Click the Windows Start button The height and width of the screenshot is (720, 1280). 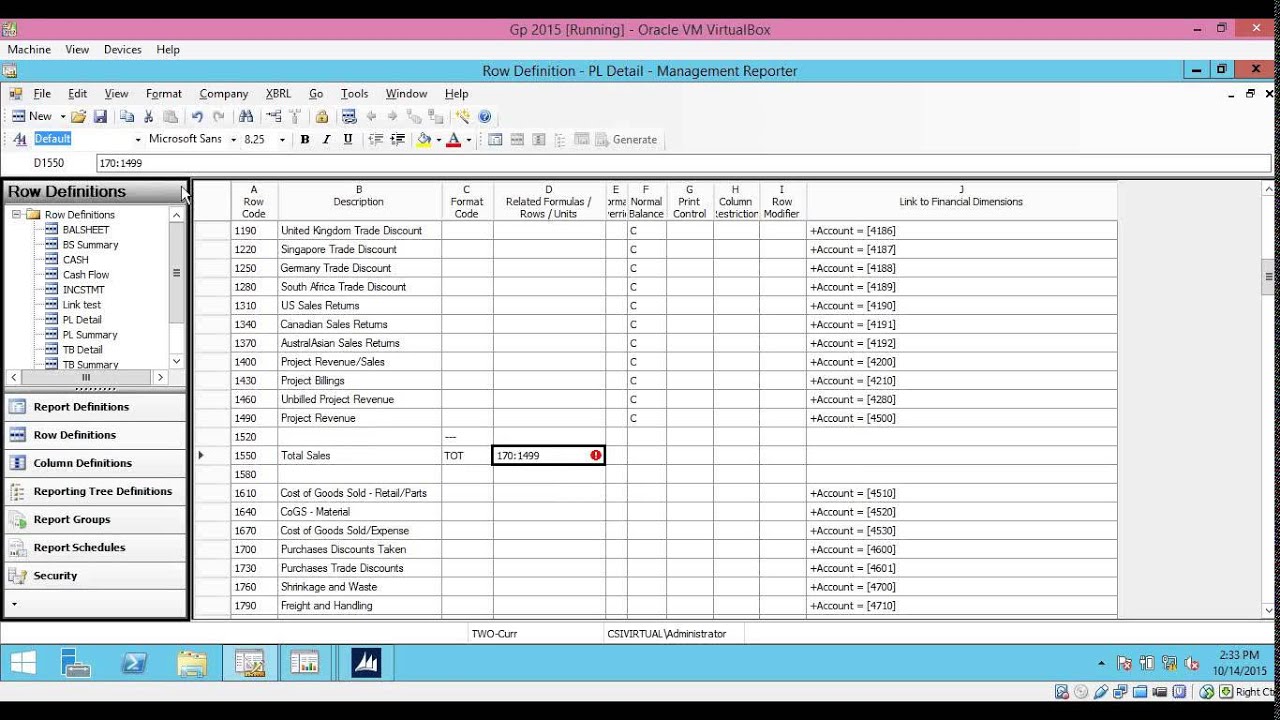pyautogui.click(x=22, y=663)
